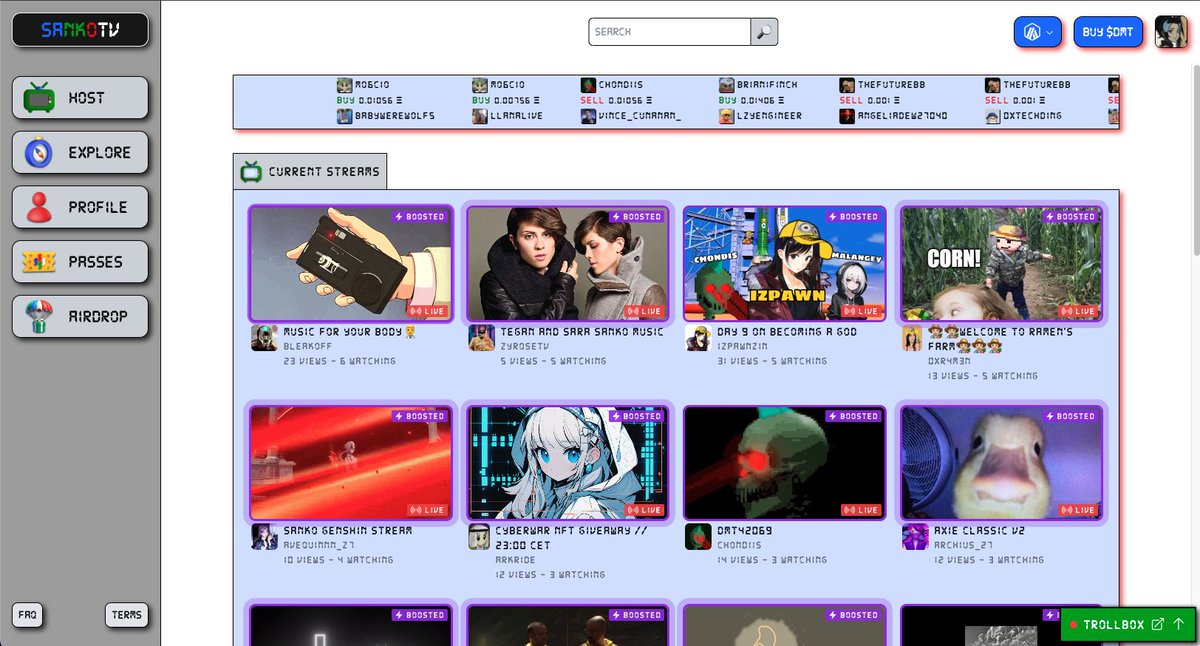Click the title 'Welcome to Ramen's Farm'
This screenshot has height=646, width=1200.
pos(1000,339)
